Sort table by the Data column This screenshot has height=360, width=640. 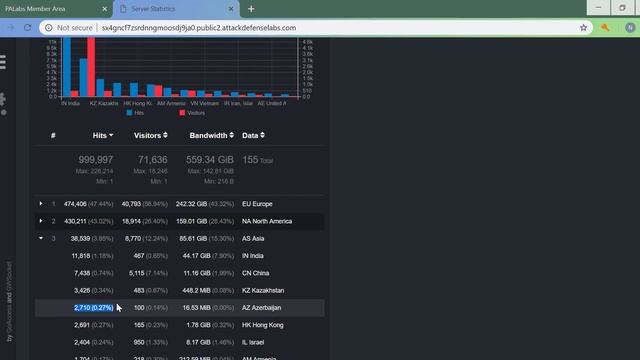coord(253,136)
